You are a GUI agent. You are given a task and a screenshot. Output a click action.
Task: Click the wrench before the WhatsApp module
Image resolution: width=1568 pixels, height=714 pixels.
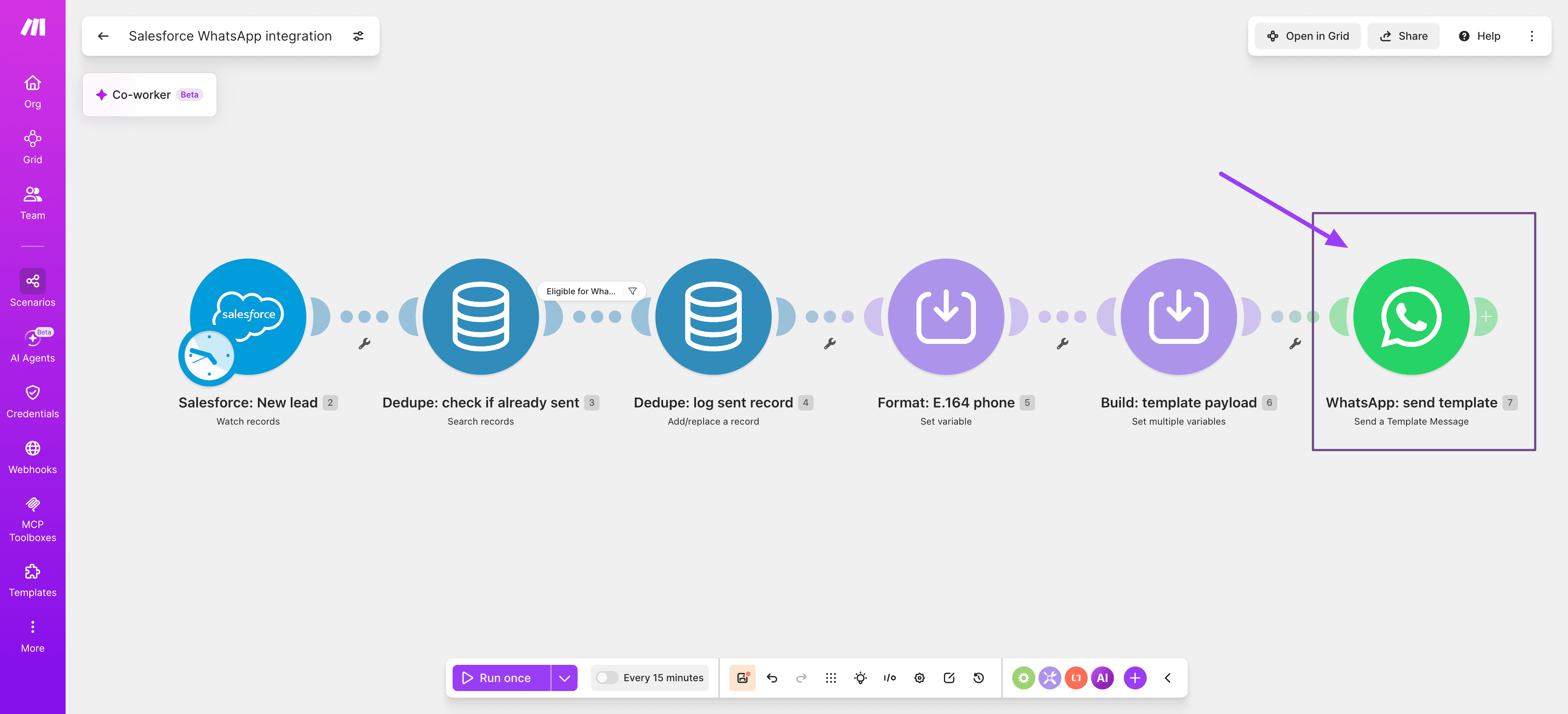(x=1295, y=343)
